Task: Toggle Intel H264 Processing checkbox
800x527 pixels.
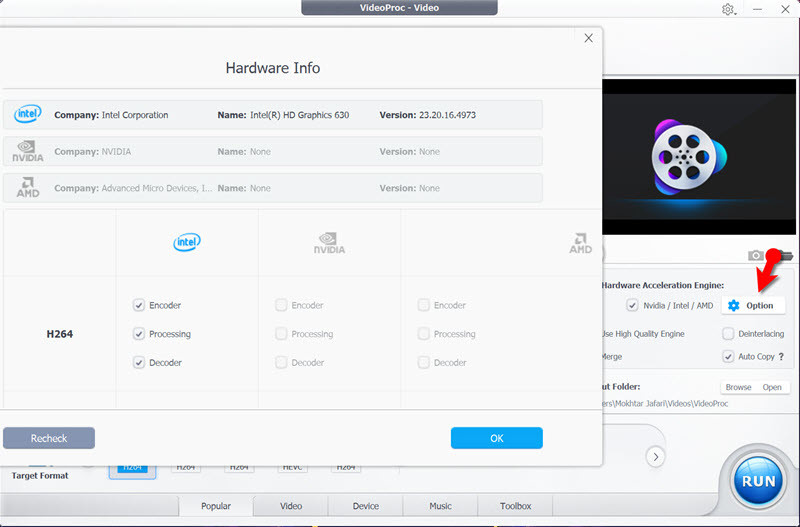Action: point(139,334)
